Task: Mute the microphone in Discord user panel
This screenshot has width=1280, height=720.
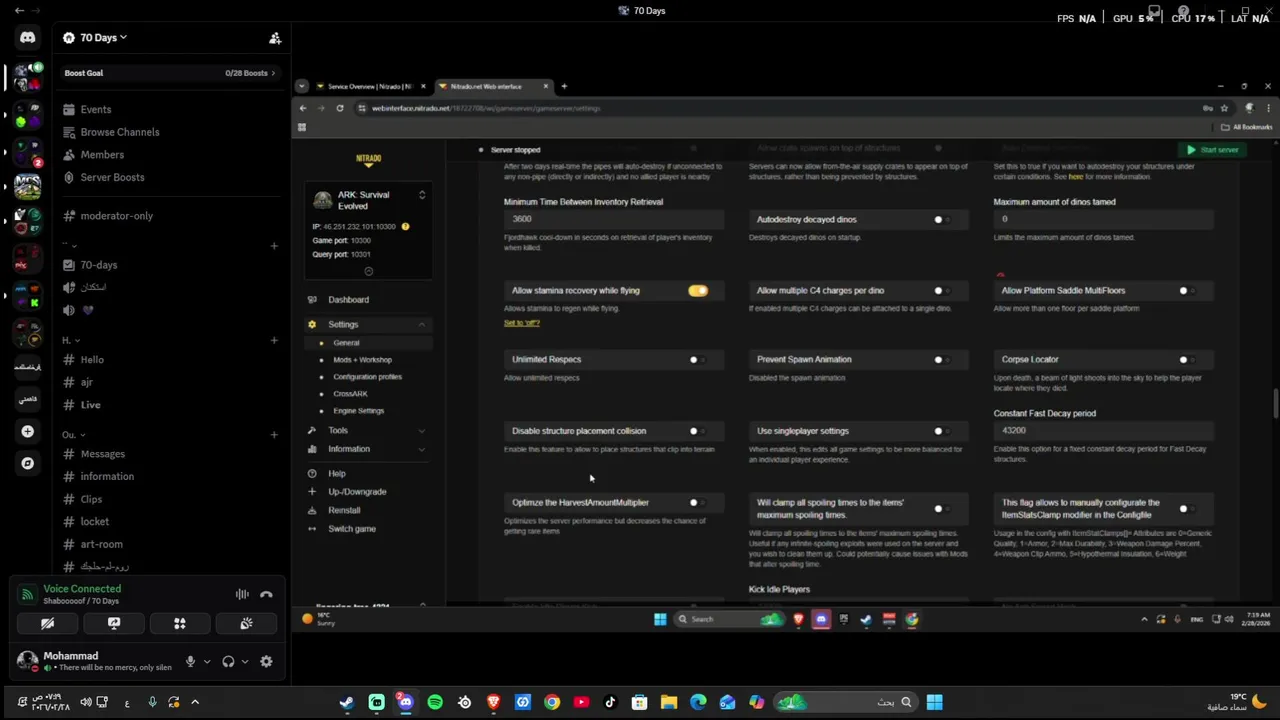Action: click(x=190, y=661)
